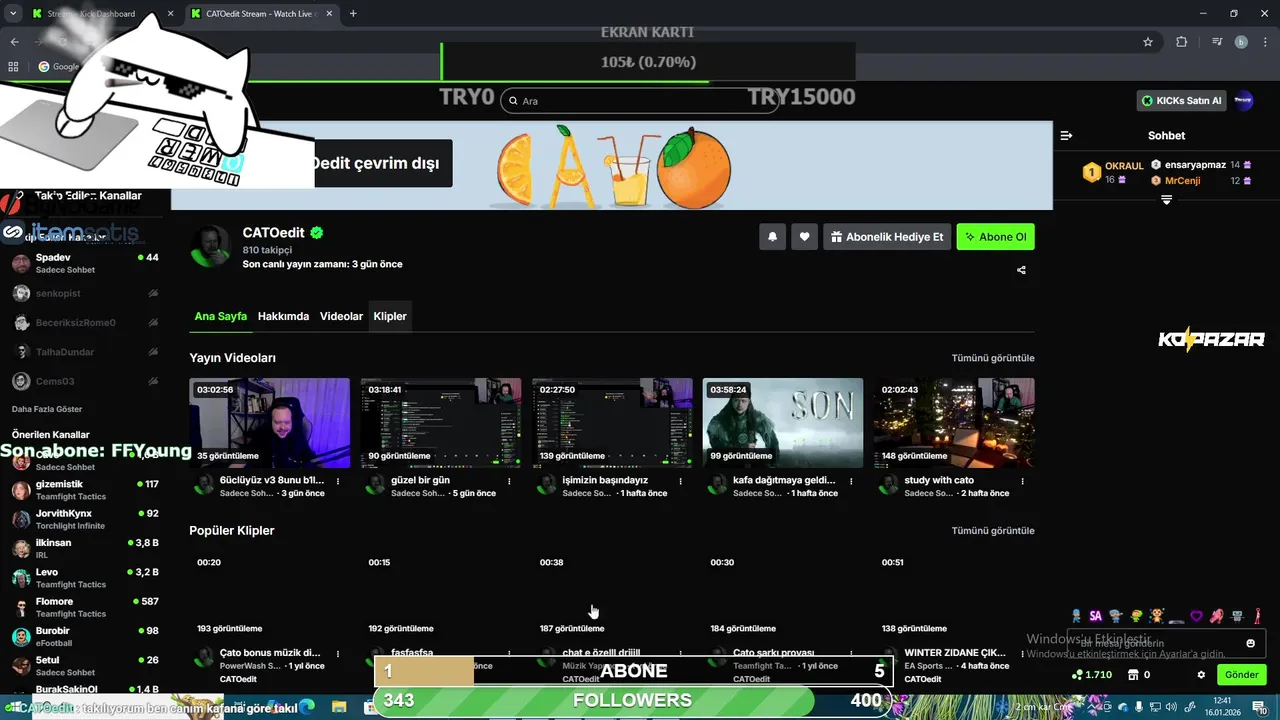Open chat settings gear icon
The width and height of the screenshot is (1280, 720).
1201,675
